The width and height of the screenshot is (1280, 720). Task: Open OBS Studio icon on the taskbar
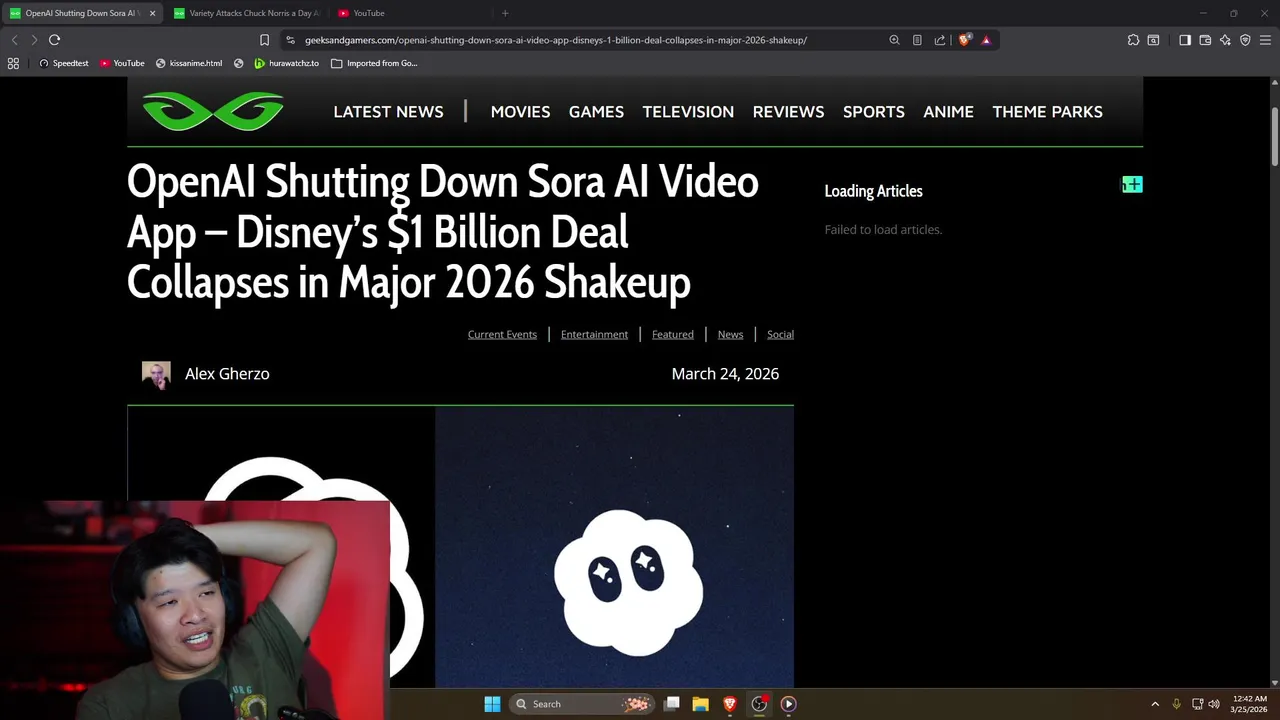click(759, 704)
